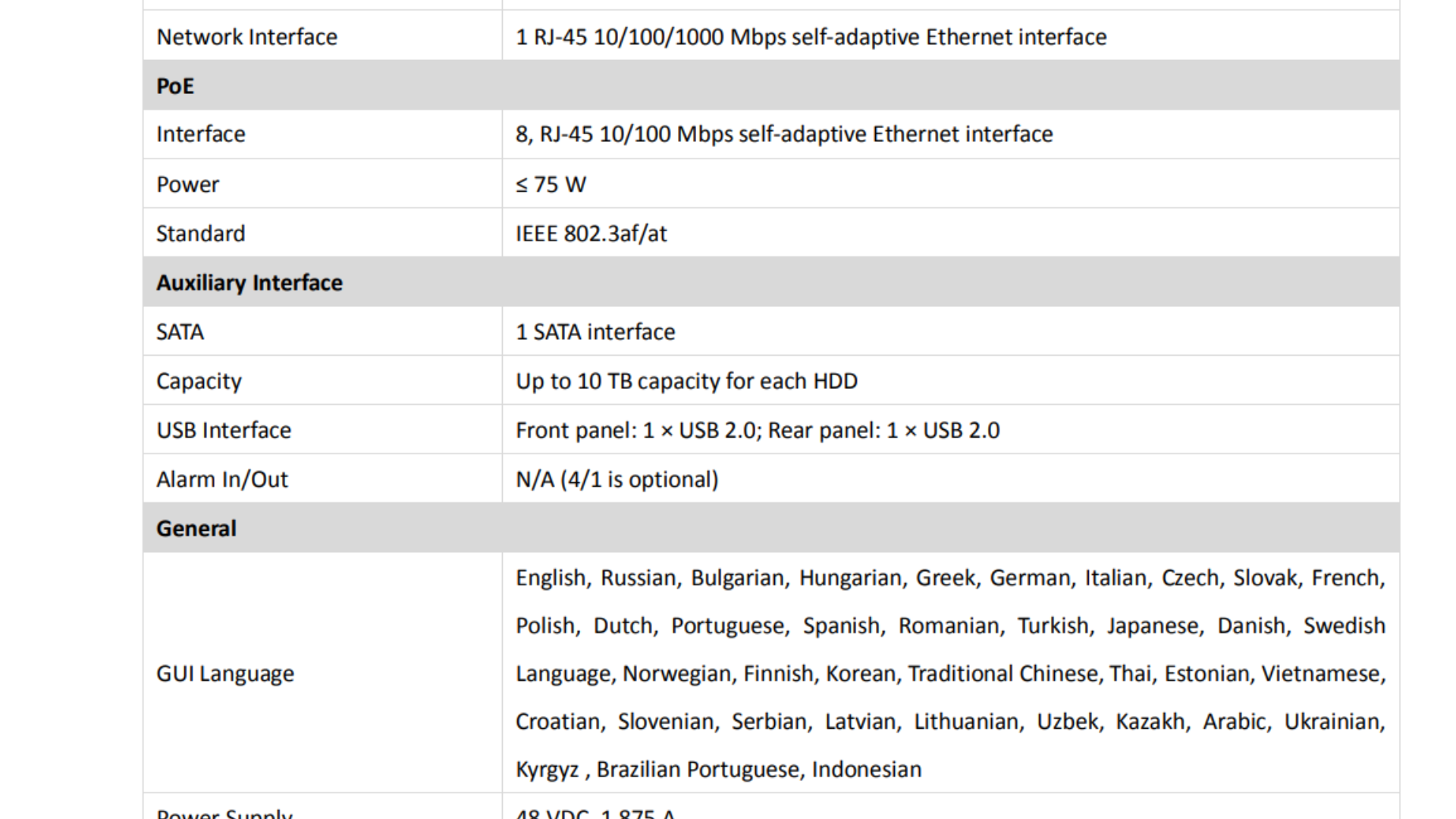Click the Alarm In/Out label
Screen dimensions: 1456x819
(222, 479)
